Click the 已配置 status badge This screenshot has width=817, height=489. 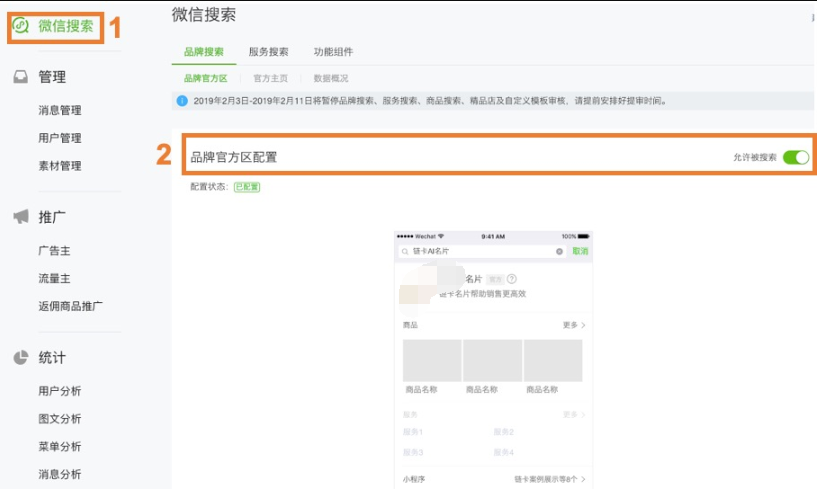[247, 187]
